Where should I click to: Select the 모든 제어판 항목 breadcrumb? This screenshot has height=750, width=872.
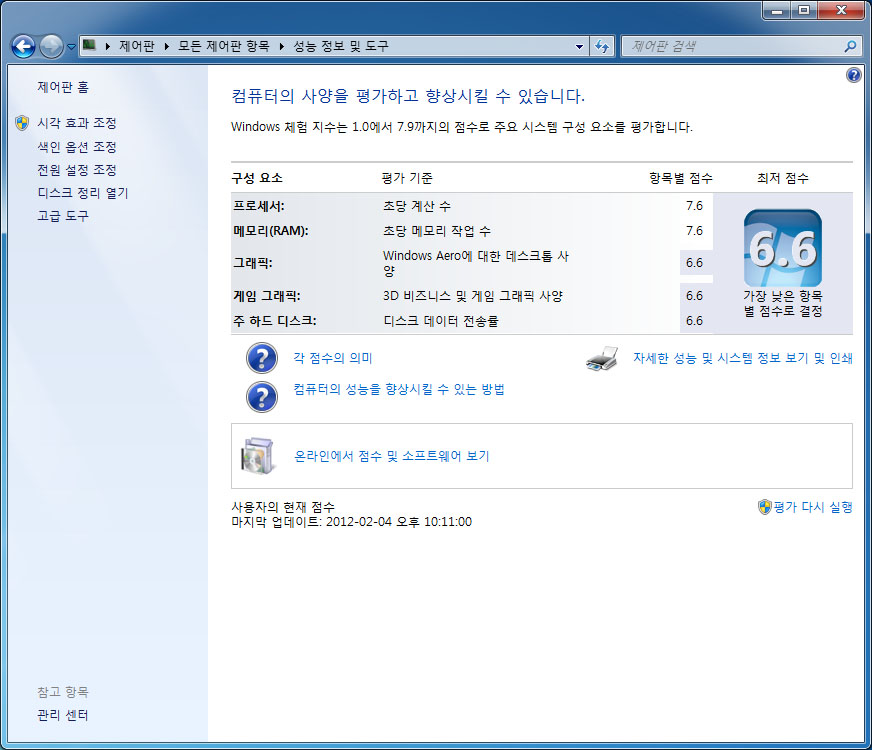[224, 46]
